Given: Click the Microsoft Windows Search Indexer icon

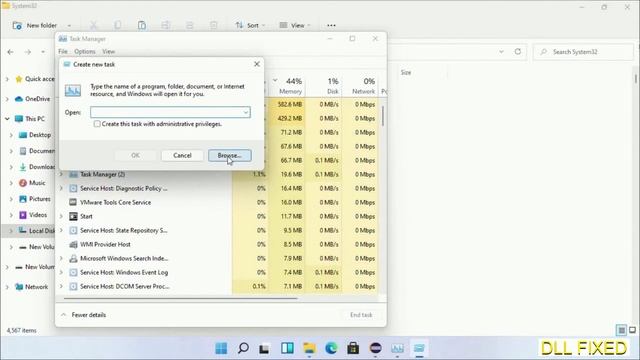Looking at the screenshot, I should point(73,258).
